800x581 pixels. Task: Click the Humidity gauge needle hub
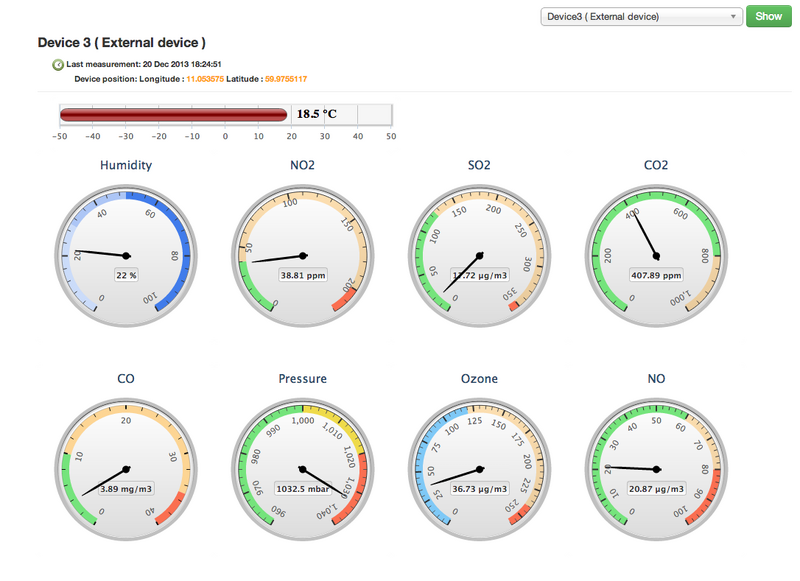tap(127, 256)
